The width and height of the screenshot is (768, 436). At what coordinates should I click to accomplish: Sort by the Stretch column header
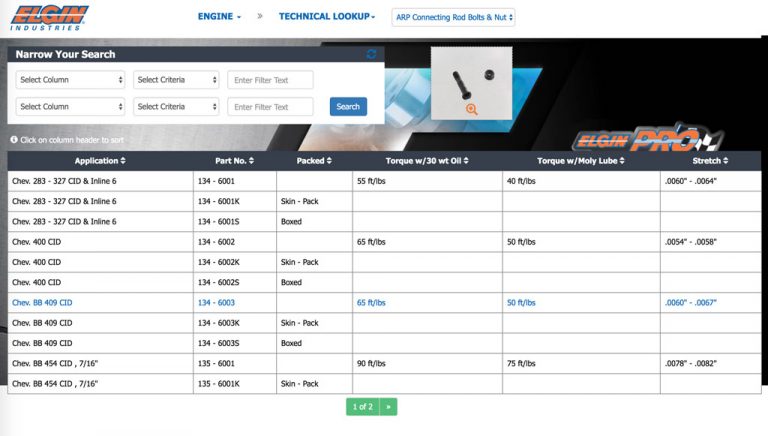pyautogui.click(x=710, y=161)
